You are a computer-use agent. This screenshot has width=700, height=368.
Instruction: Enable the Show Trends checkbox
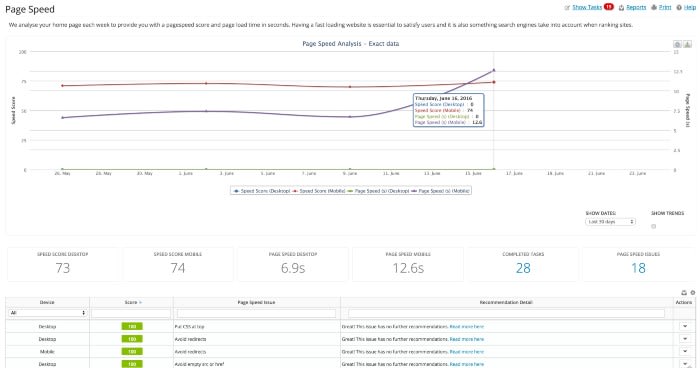(654, 226)
